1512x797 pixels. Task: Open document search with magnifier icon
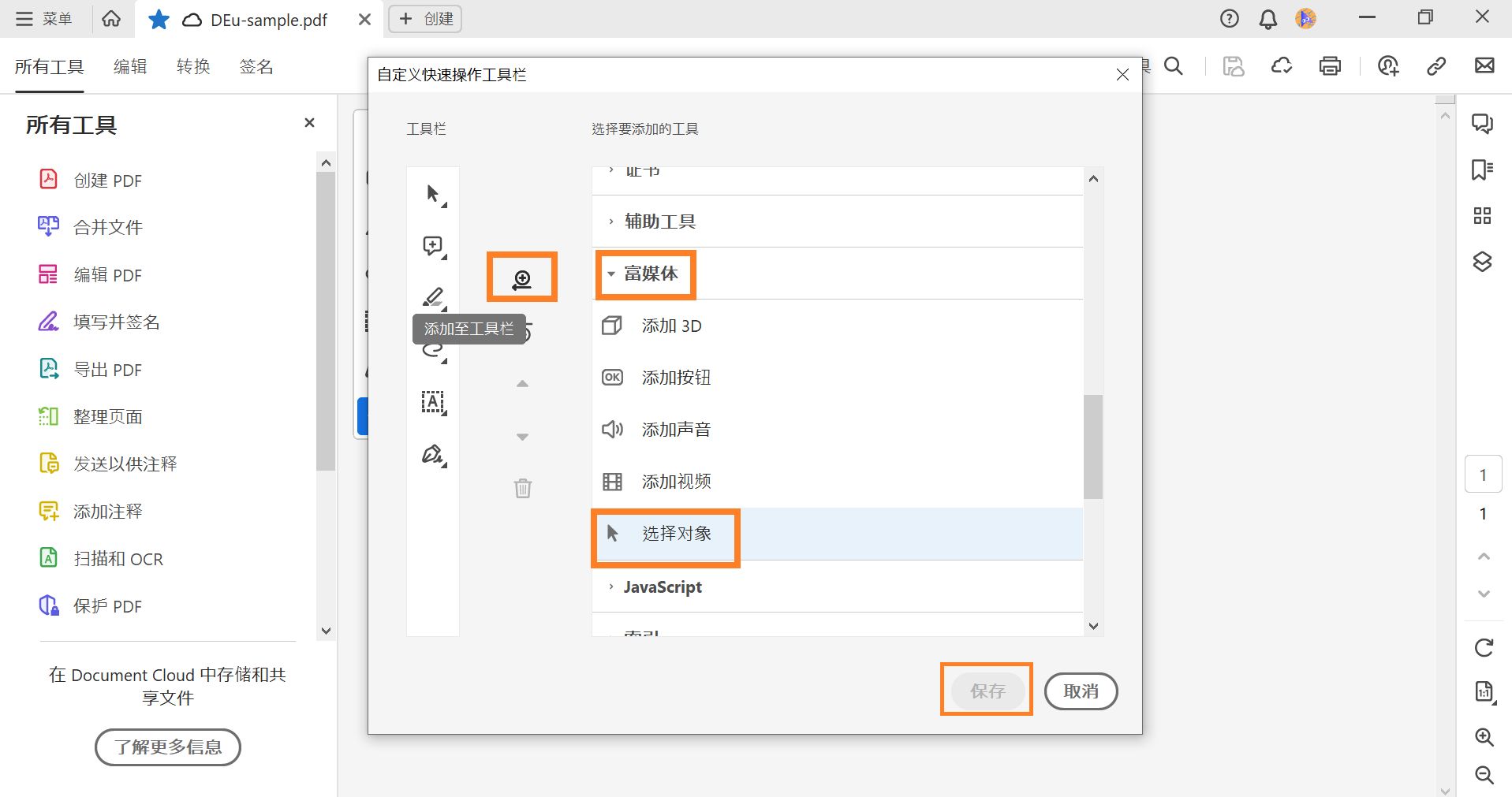coord(1173,66)
